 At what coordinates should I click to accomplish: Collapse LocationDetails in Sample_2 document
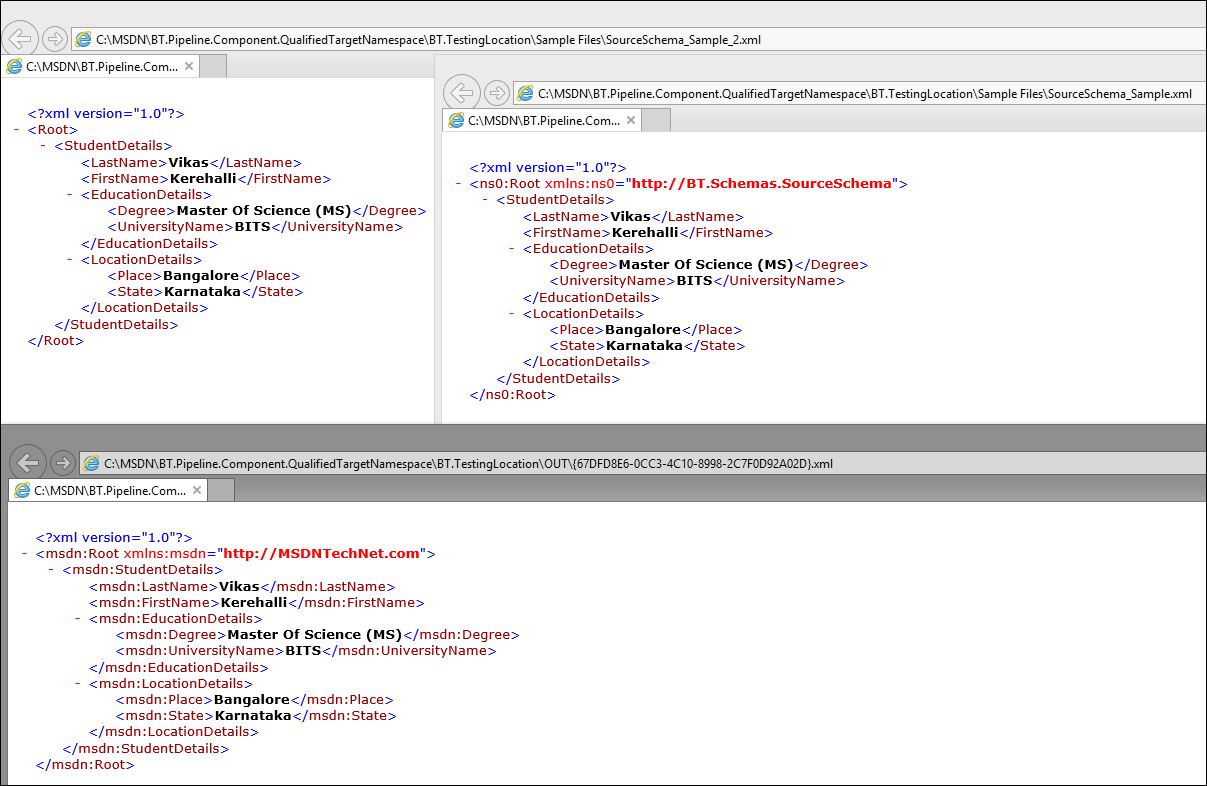coord(70,260)
